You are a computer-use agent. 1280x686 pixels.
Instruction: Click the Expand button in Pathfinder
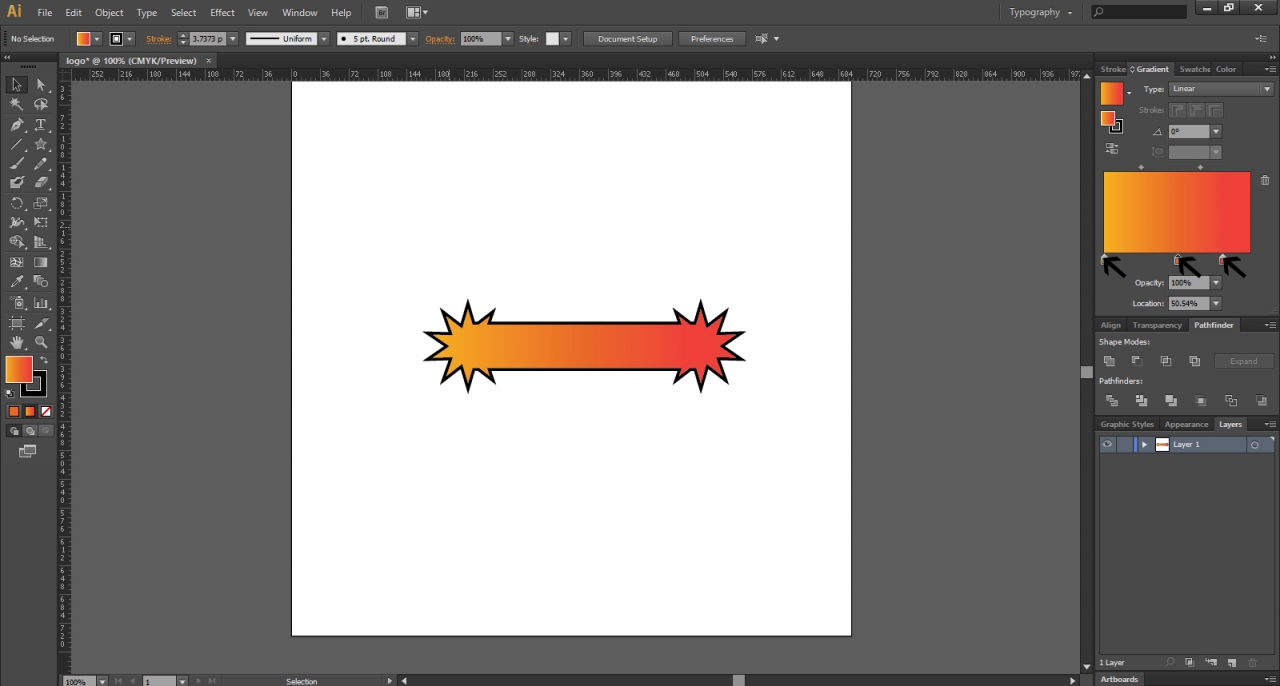pos(1244,361)
